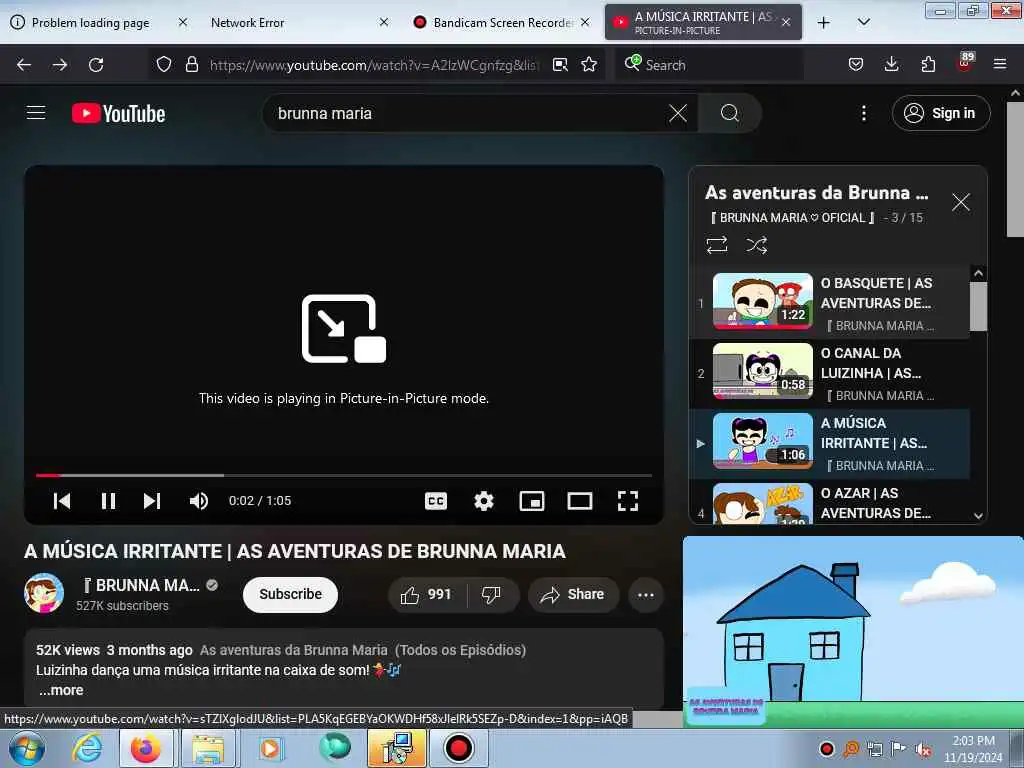Expand the description with ...more
This screenshot has height=768, width=1024.
coord(61,690)
